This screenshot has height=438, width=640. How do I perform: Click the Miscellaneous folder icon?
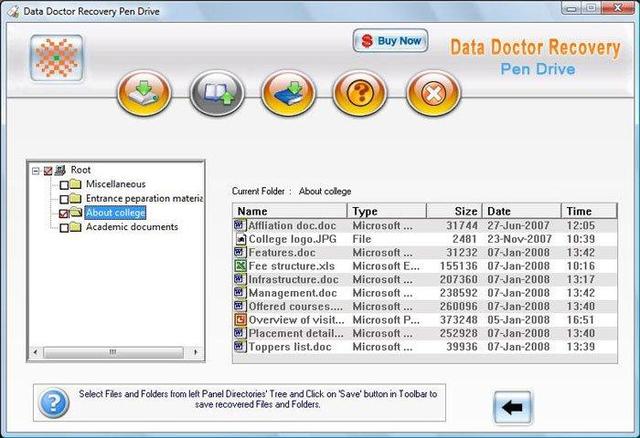point(76,184)
